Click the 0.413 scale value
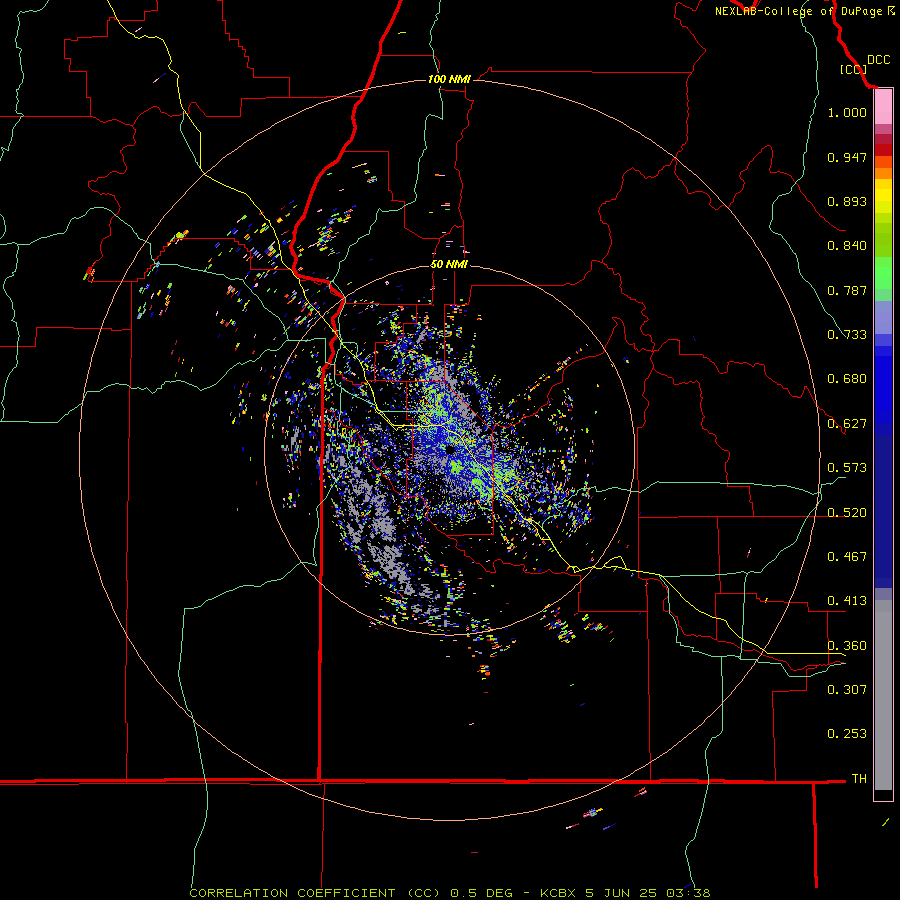Screen dimensions: 900x900 pyautogui.click(x=847, y=601)
